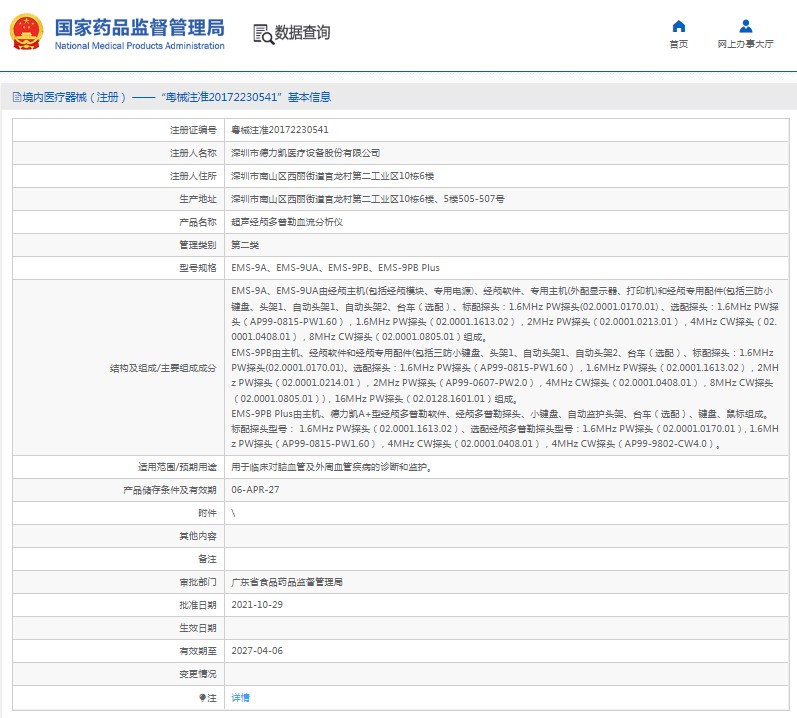Click the 注册人名称 label
Screen dimensions: 797x718
point(193,153)
